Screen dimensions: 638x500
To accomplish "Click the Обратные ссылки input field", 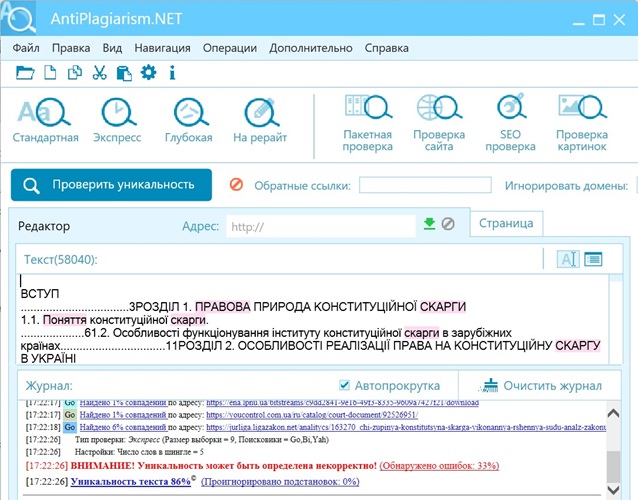I will [x=425, y=185].
